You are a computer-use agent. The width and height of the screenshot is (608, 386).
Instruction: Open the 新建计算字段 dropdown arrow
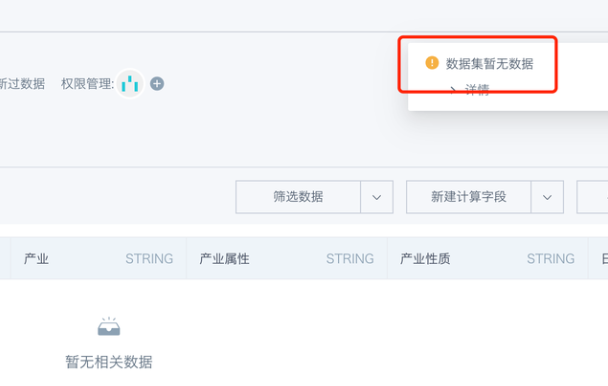pyautogui.click(x=547, y=197)
